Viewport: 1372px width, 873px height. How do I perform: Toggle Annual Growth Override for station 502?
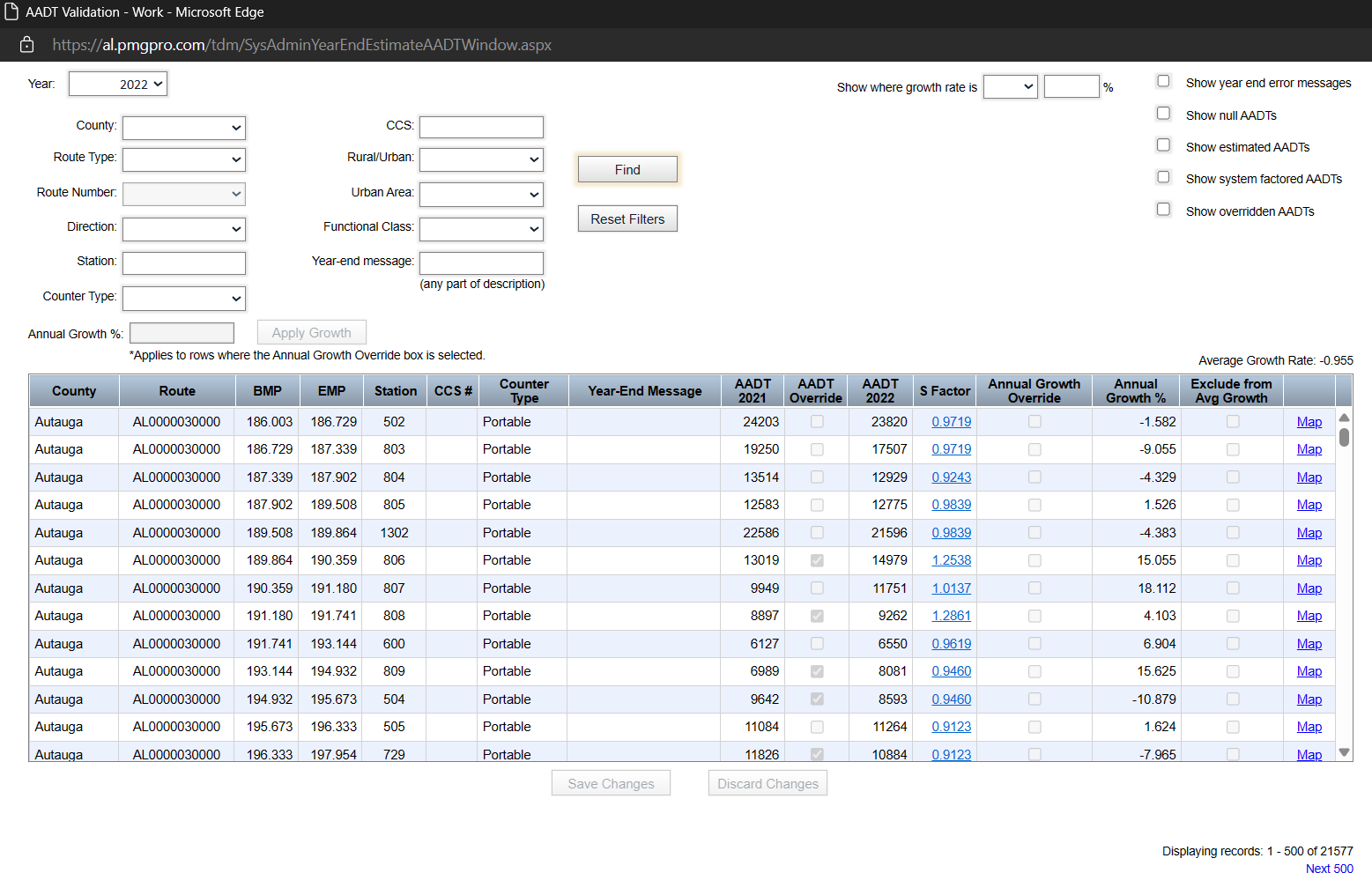1034,421
